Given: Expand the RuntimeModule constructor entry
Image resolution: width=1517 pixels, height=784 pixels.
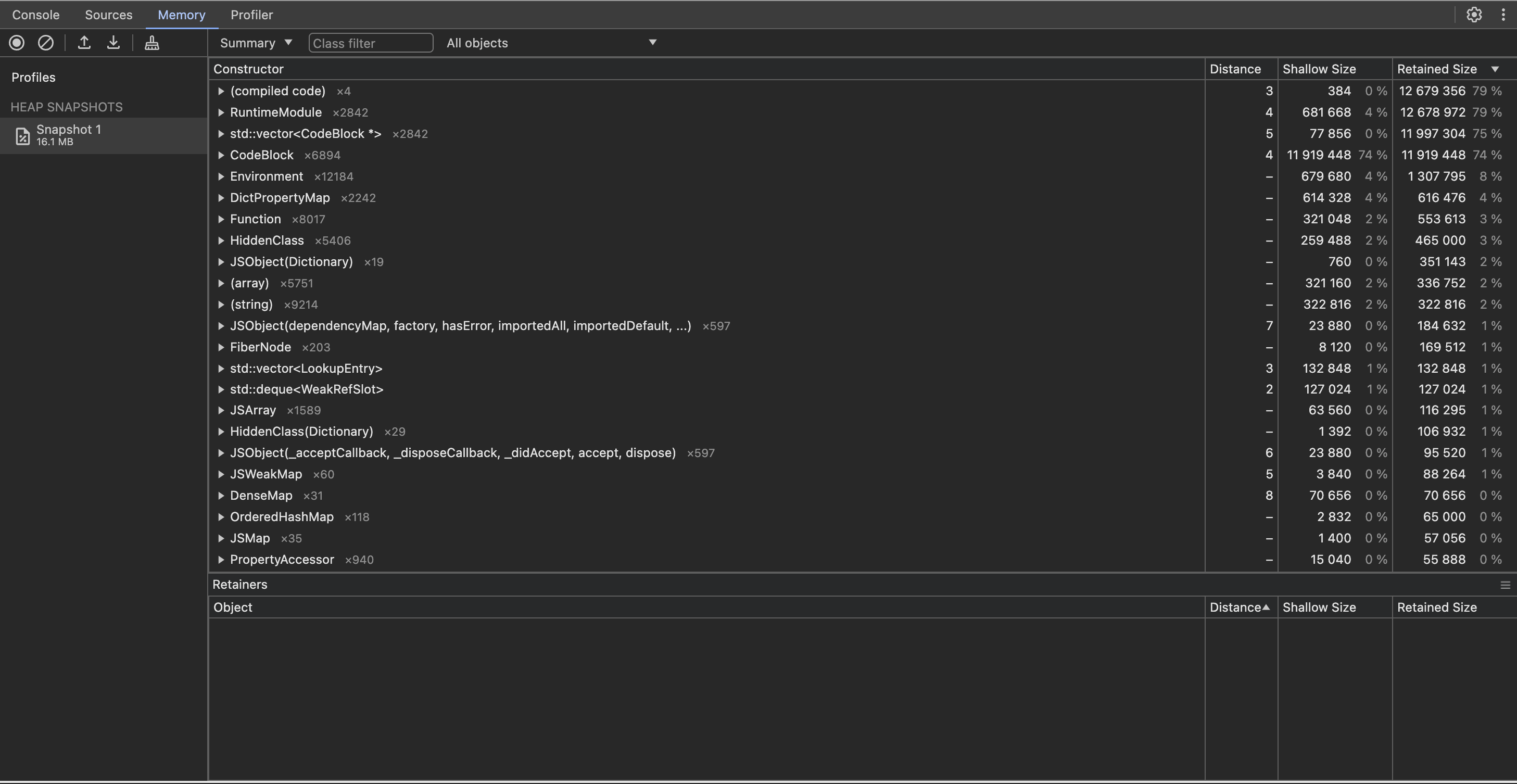Looking at the screenshot, I should coord(221,112).
